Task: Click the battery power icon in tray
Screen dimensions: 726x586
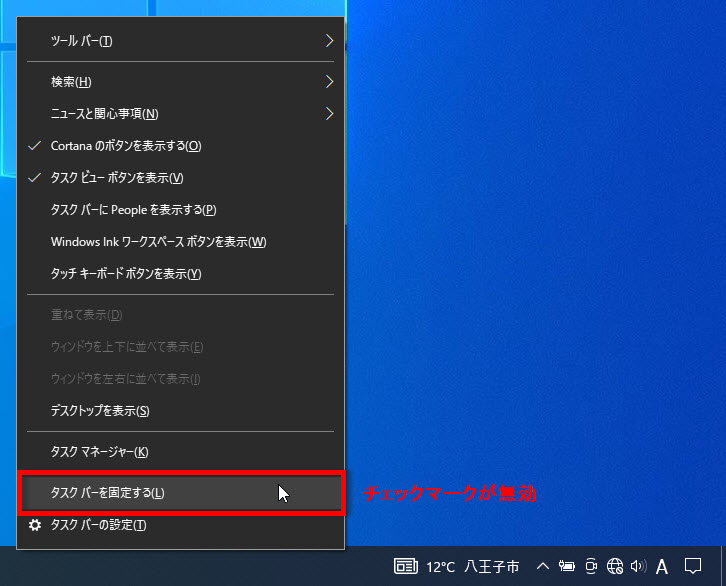Action: tap(567, 567)
